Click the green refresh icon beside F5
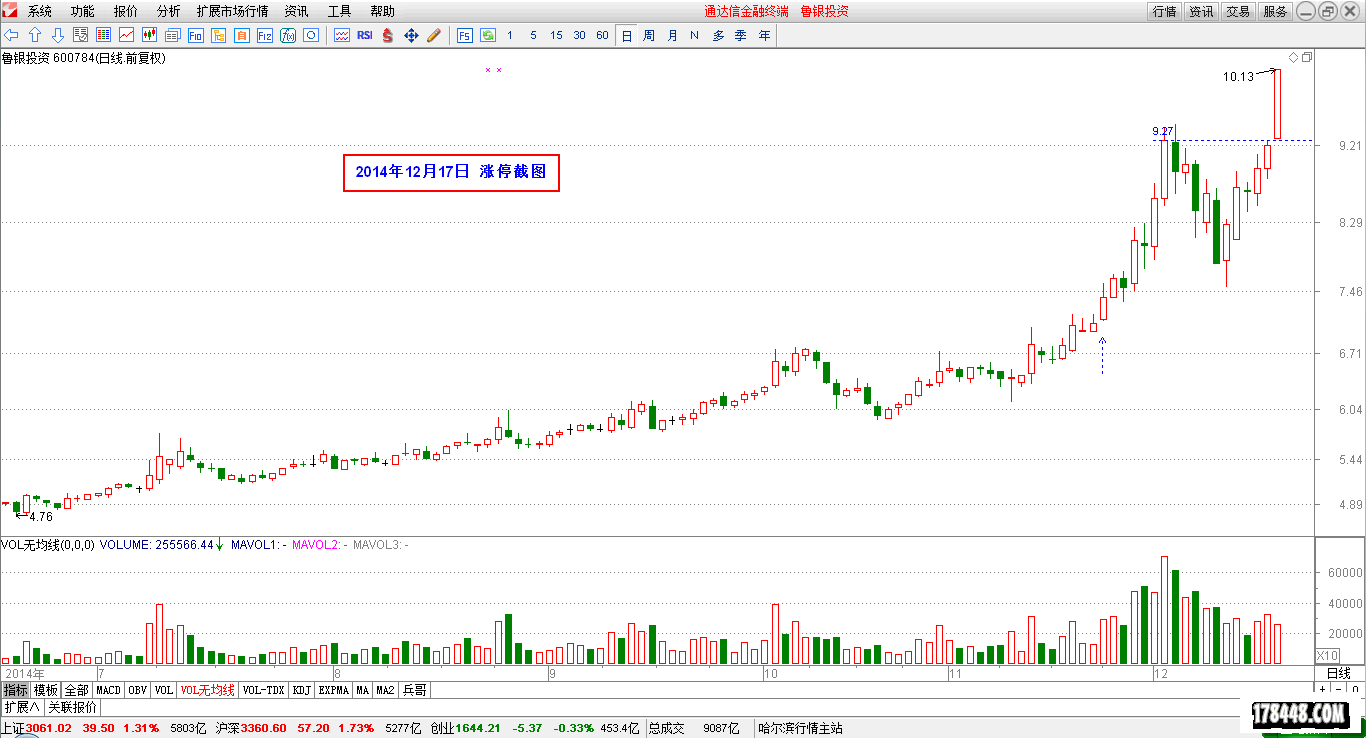The width and height of the screenshot is (1366, 738). (x=488, y=35)
